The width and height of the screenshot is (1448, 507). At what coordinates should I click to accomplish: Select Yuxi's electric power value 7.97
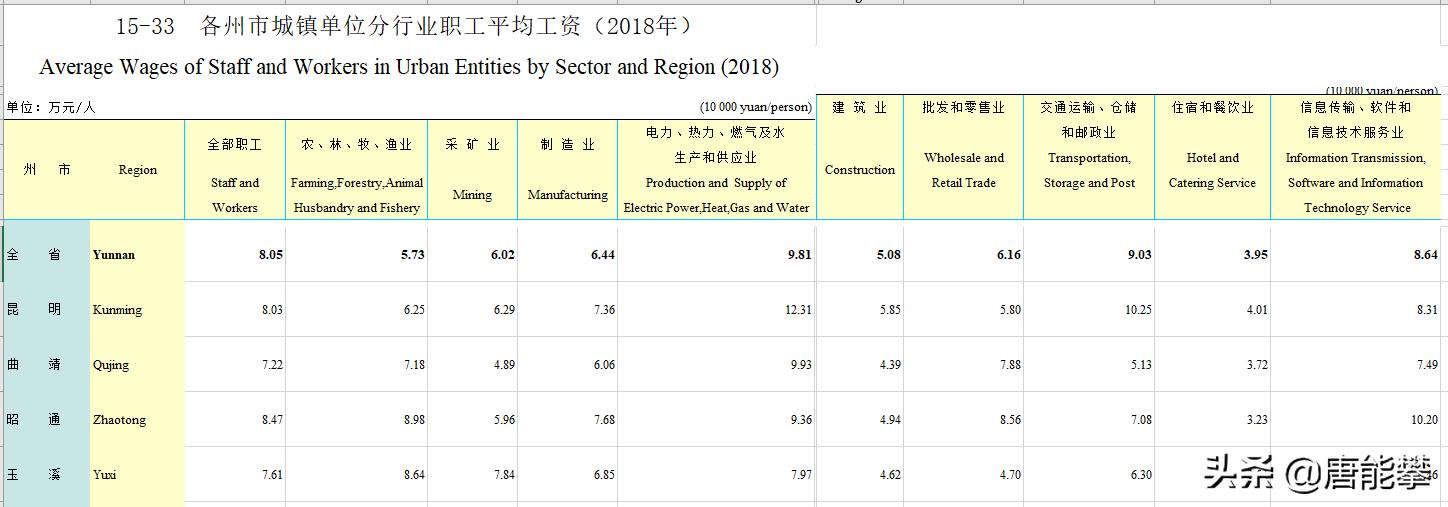click(x=801, y=475)
